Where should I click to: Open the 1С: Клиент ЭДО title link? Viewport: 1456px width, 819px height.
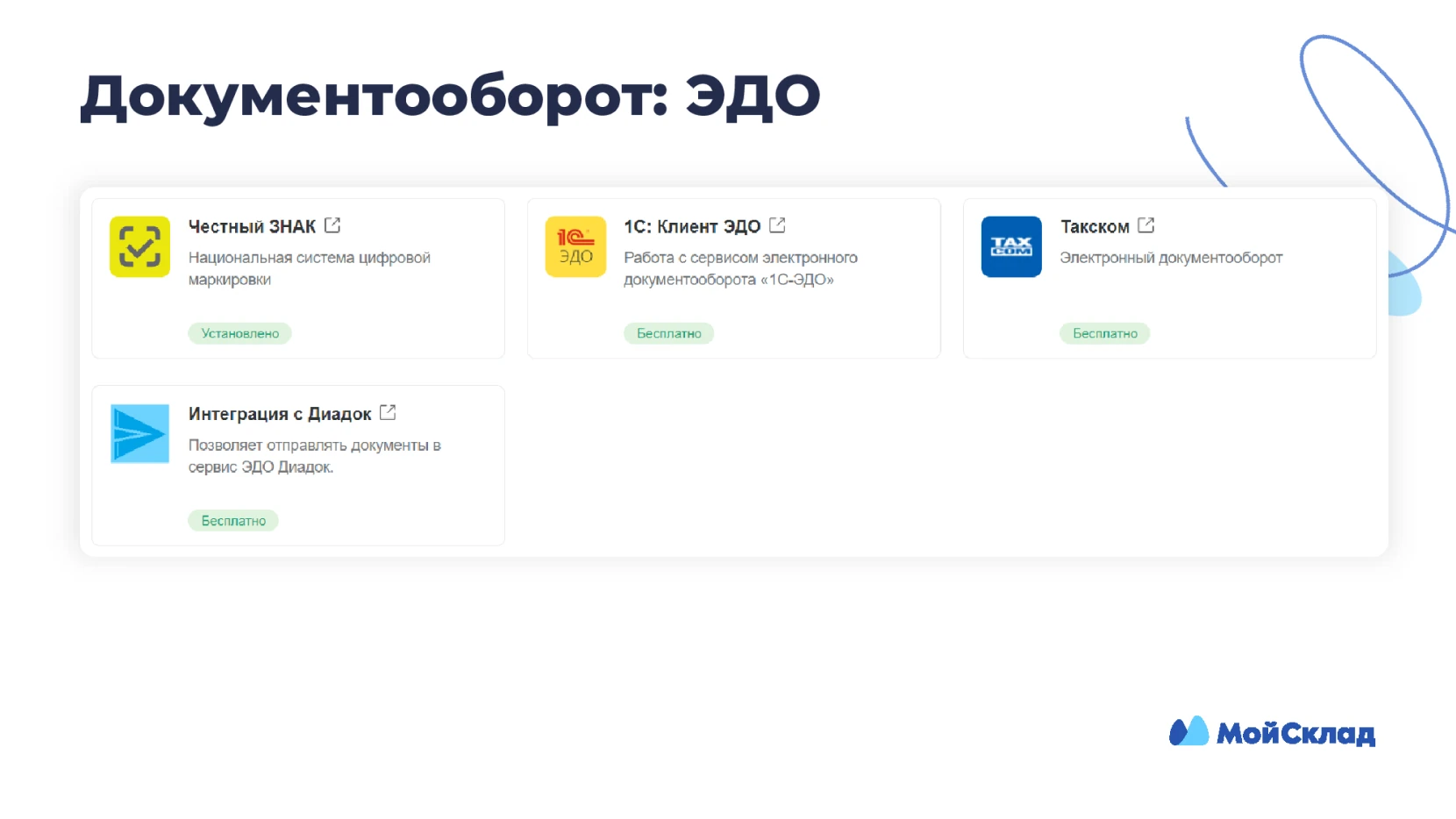click(692, 226)
